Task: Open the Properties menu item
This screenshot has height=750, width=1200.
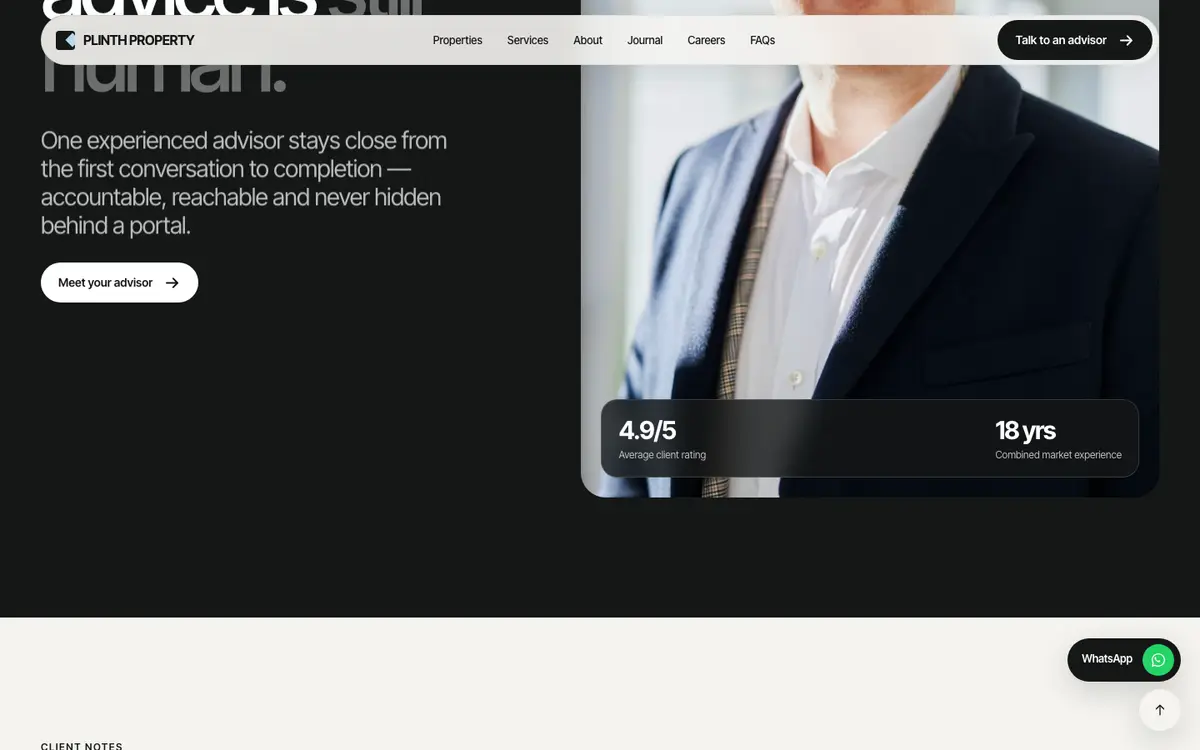Action: click(457, 40)
